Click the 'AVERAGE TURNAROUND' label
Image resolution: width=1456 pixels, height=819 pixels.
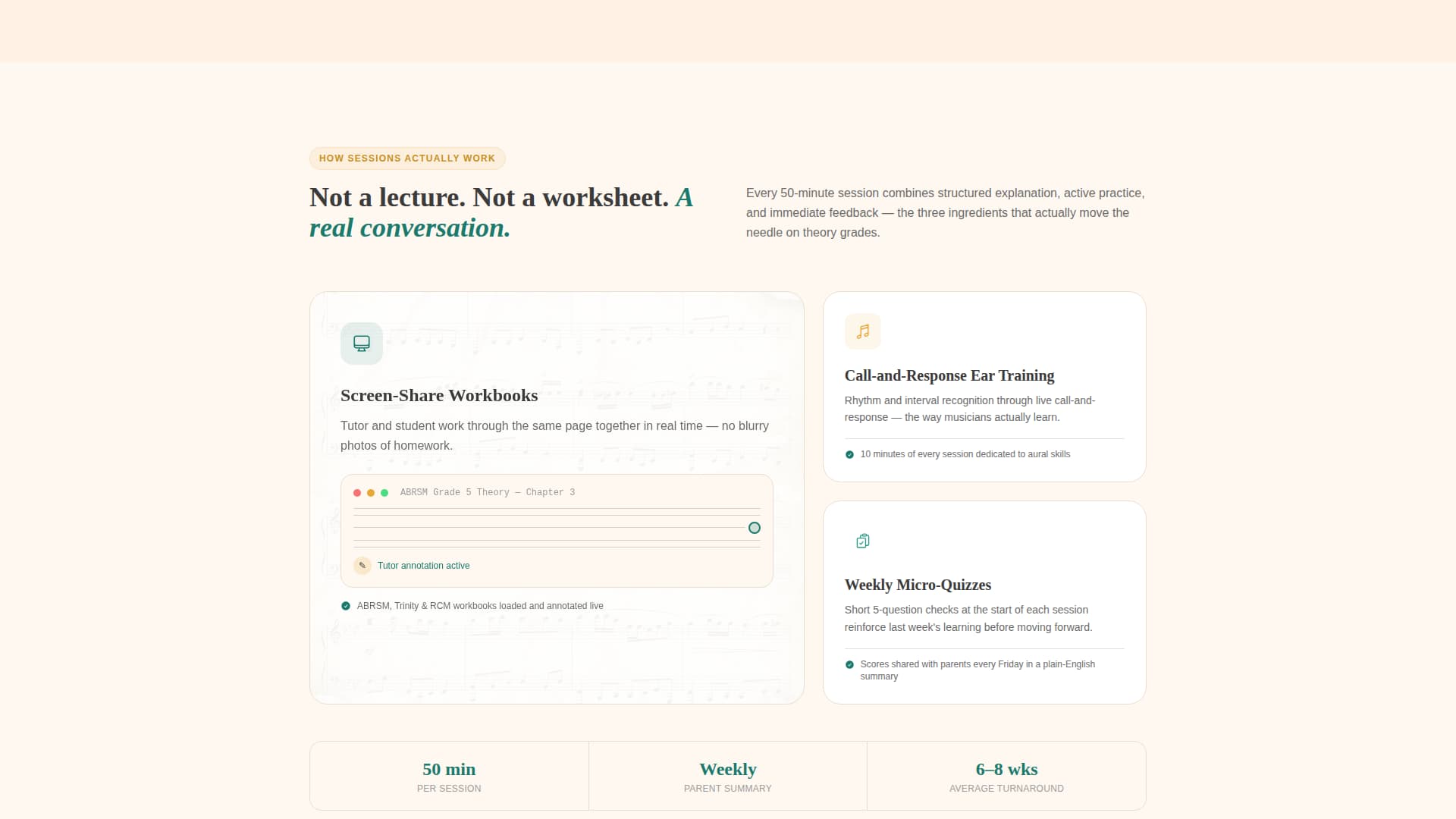point(1006,789)
